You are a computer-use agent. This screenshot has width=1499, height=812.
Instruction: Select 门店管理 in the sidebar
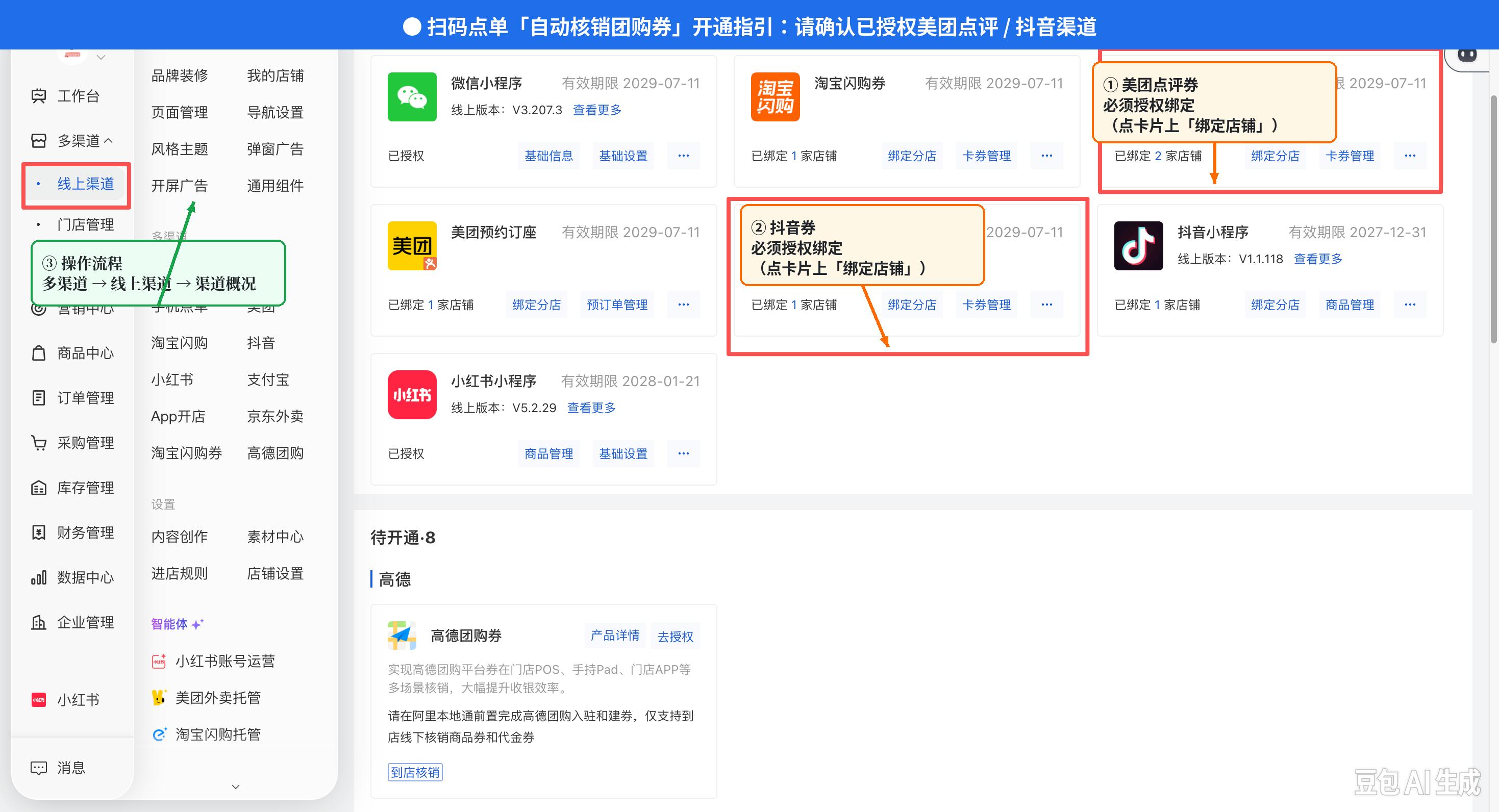pyautogui.click(x=86, y=224)
